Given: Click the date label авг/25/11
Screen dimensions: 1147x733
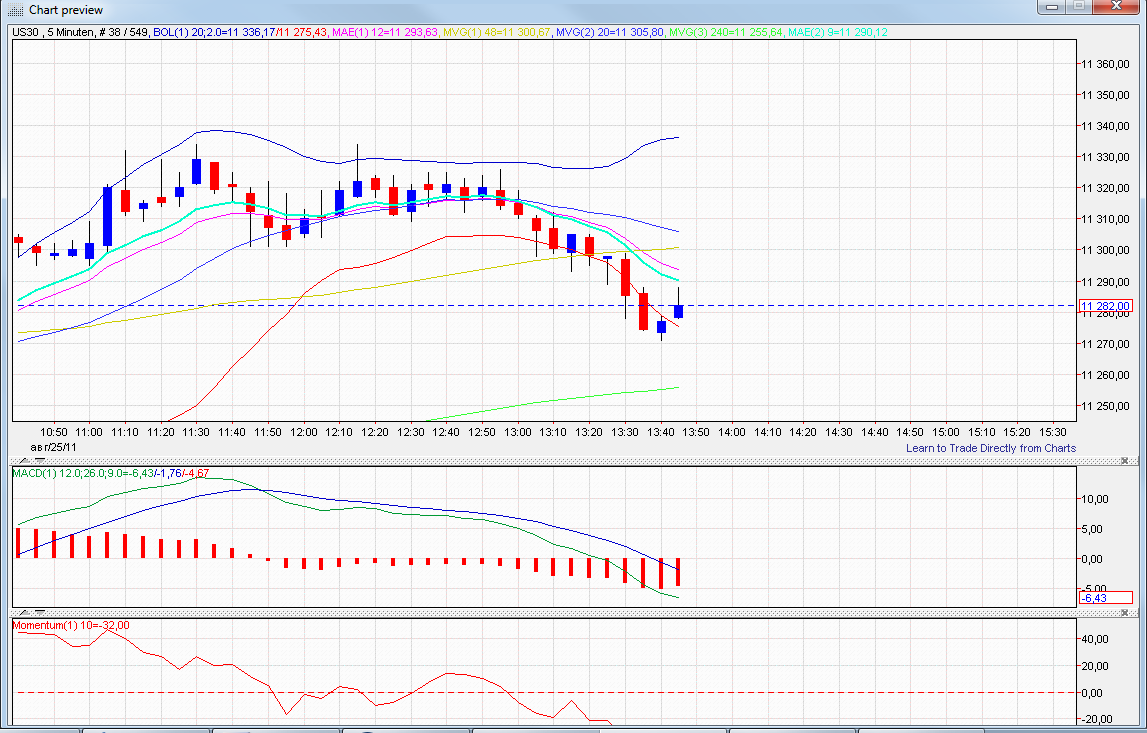Looking at the screenshot, I should 53,447.
